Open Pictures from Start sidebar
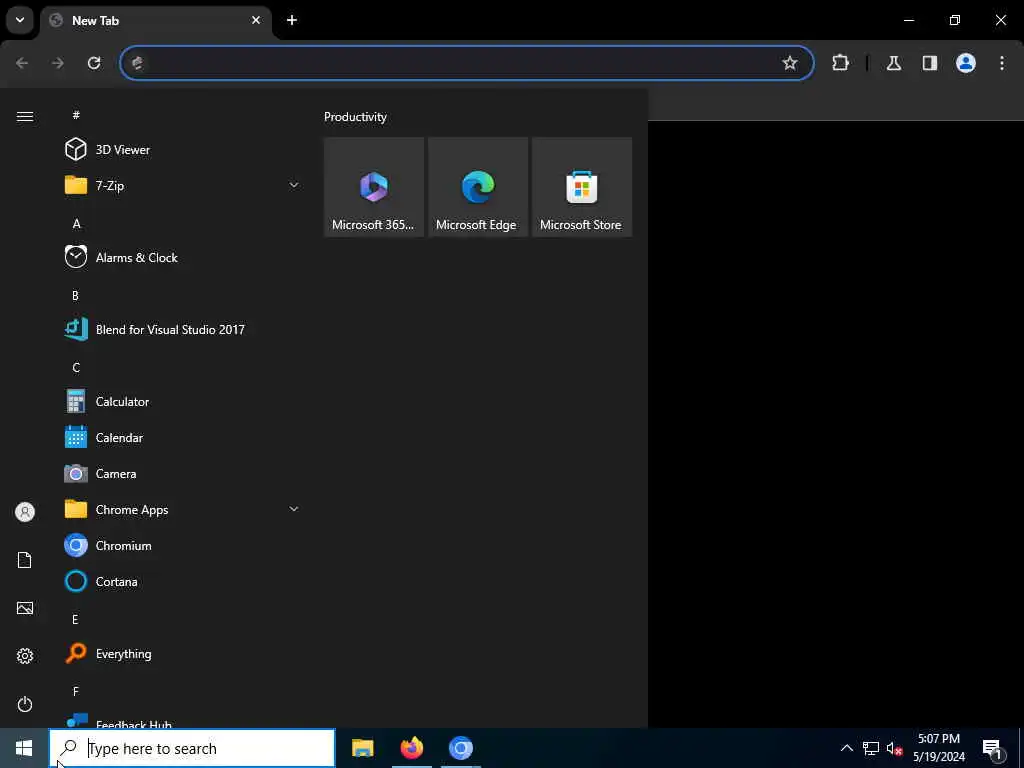Image resolution: width=1024 pixels, height=768 pixels. [x=25, y=608]
